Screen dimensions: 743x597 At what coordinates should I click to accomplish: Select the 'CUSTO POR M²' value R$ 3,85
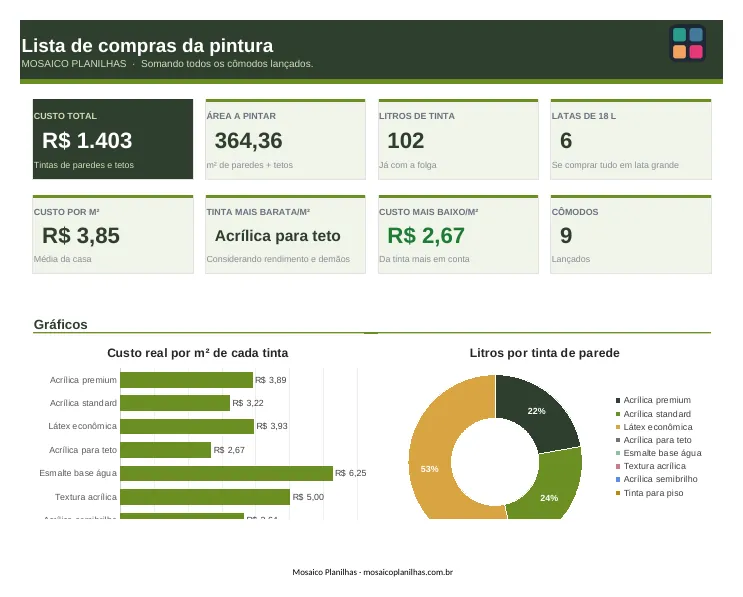[81, 236]
